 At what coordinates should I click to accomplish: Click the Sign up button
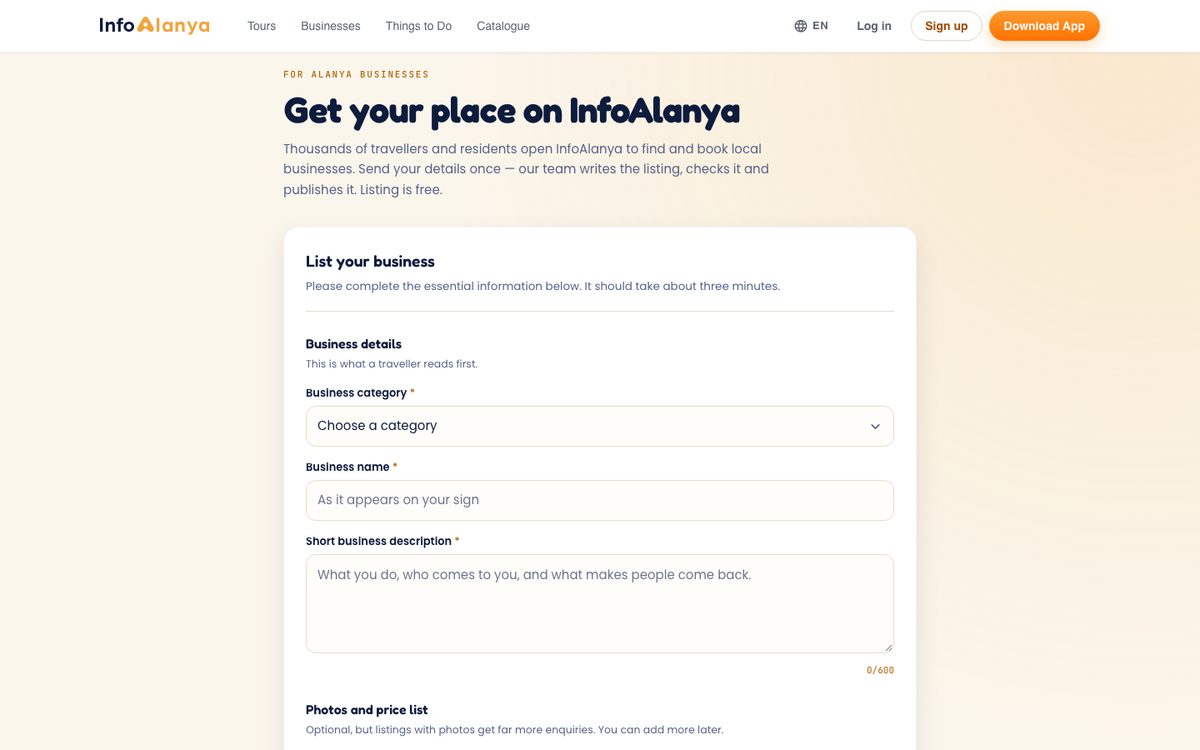tap(946, 26)
